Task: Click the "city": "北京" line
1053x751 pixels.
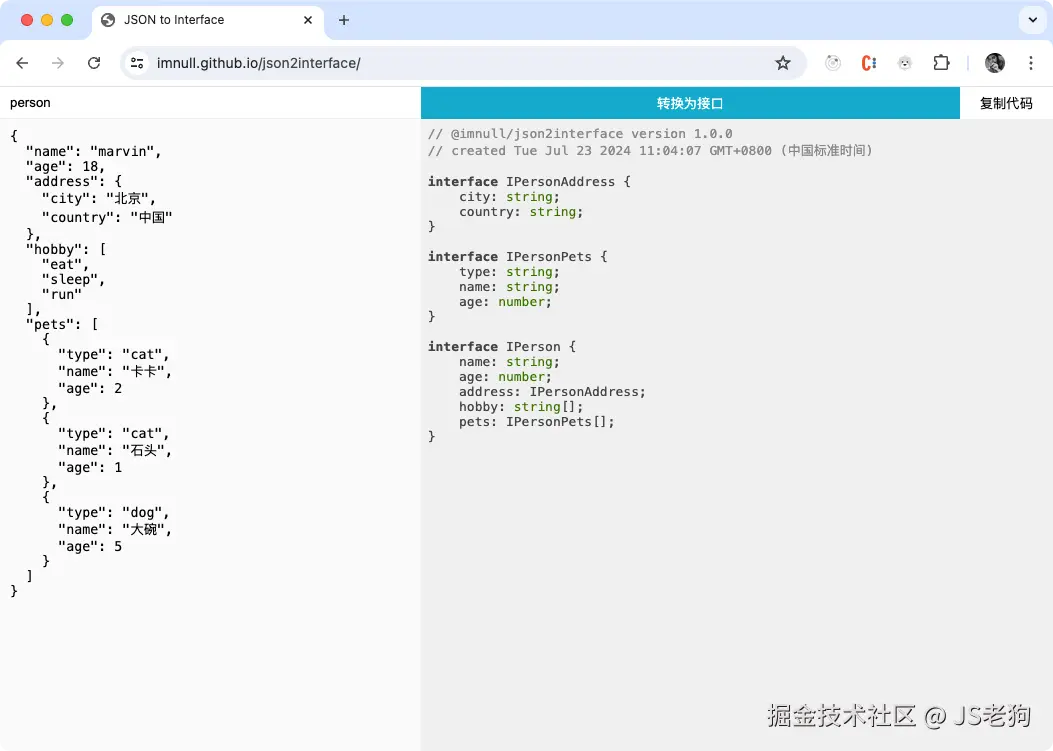Action: pyautogui.click(x=99, y=198)
